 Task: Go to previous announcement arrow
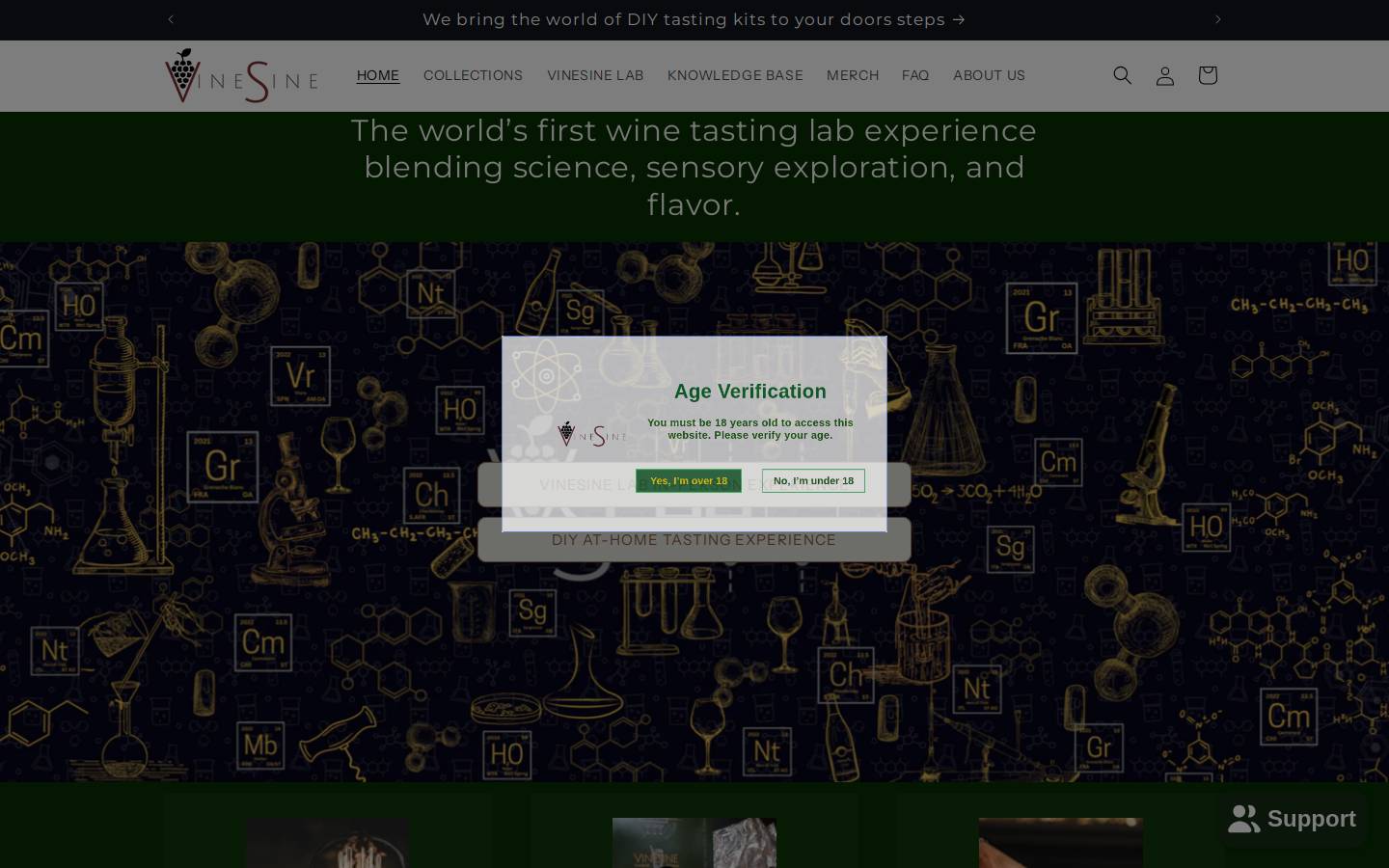coord(171,19)
